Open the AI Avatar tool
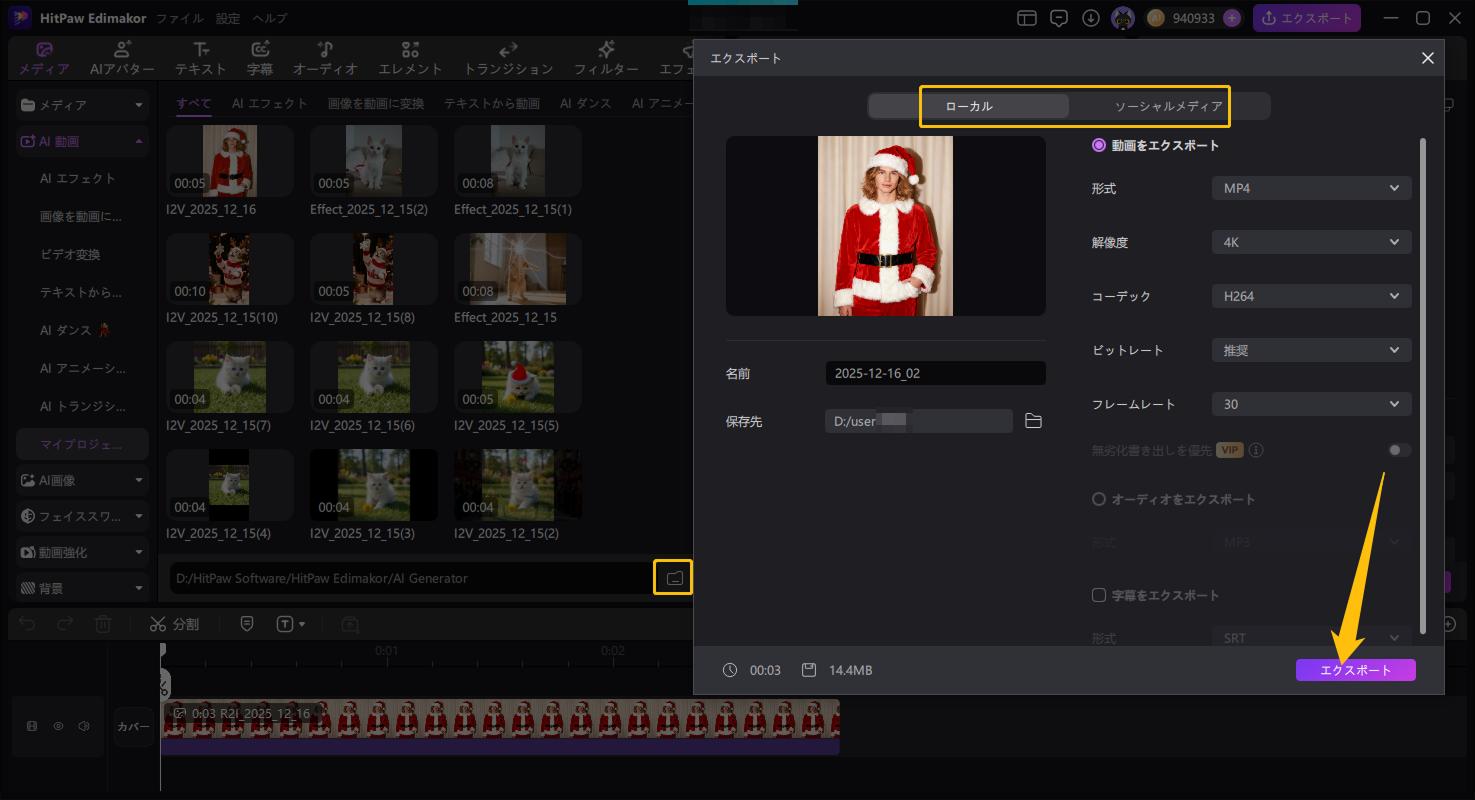 coord(122,58)
